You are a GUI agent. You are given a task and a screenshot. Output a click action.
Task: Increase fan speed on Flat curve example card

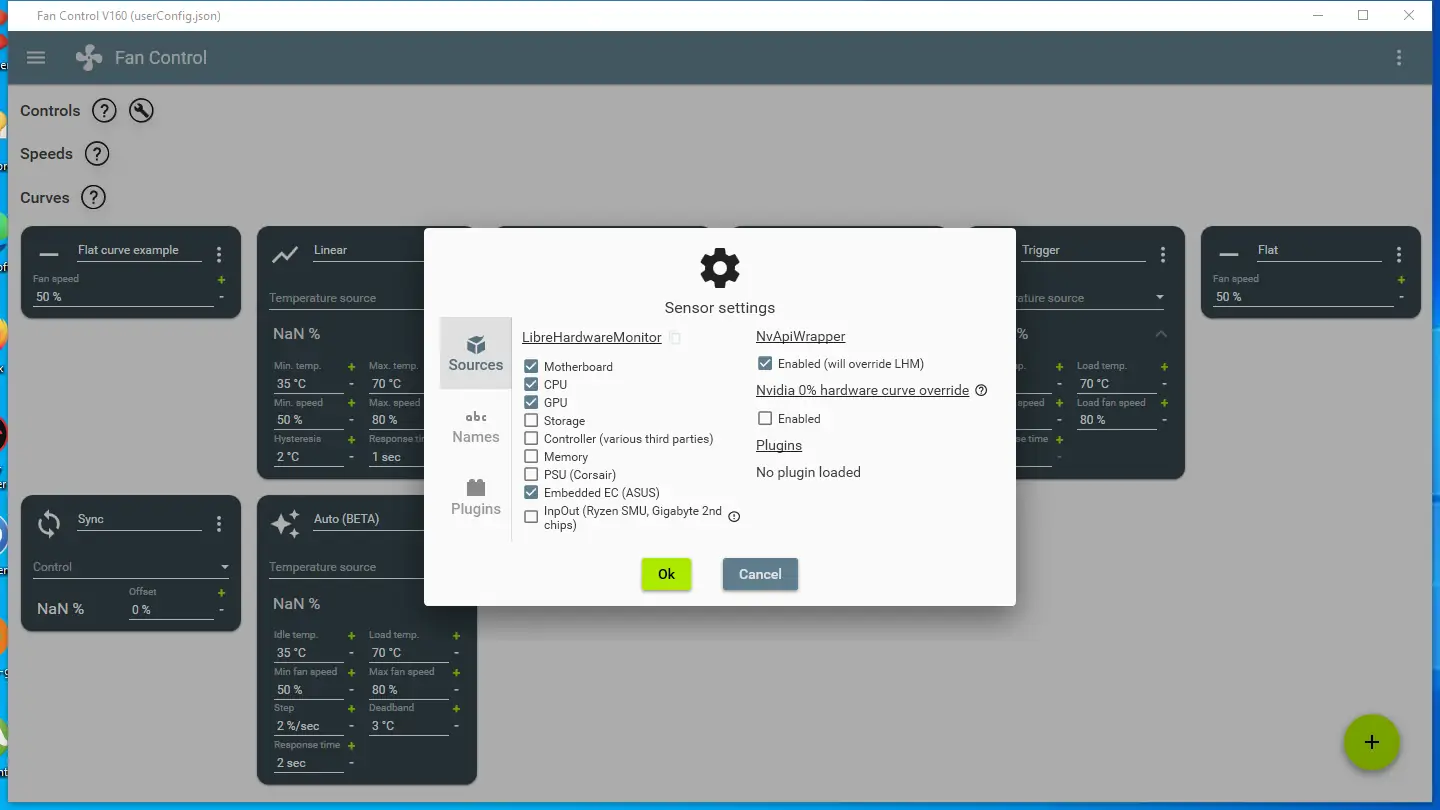[221, 280]
